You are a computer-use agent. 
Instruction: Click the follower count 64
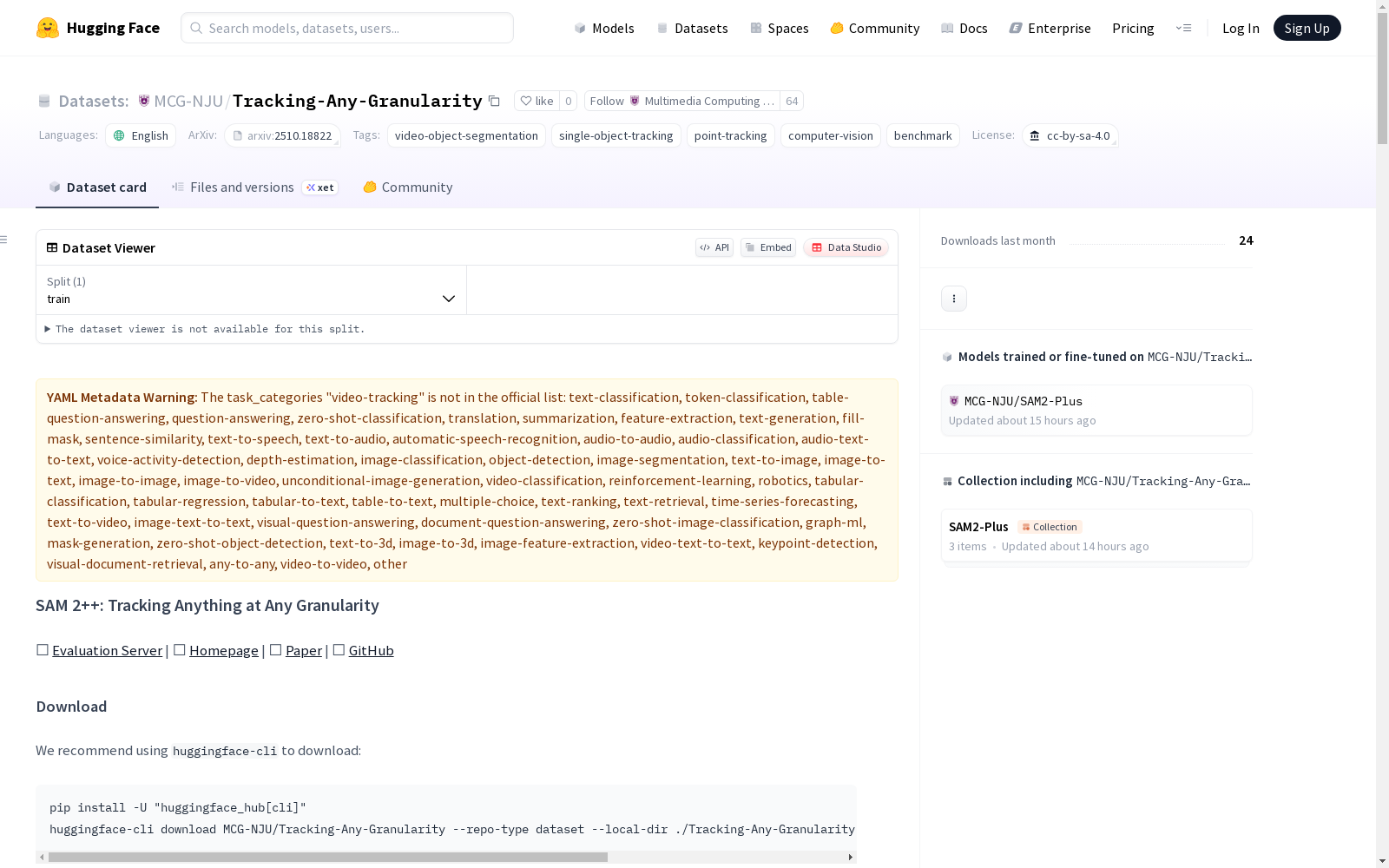coord(792,101)
